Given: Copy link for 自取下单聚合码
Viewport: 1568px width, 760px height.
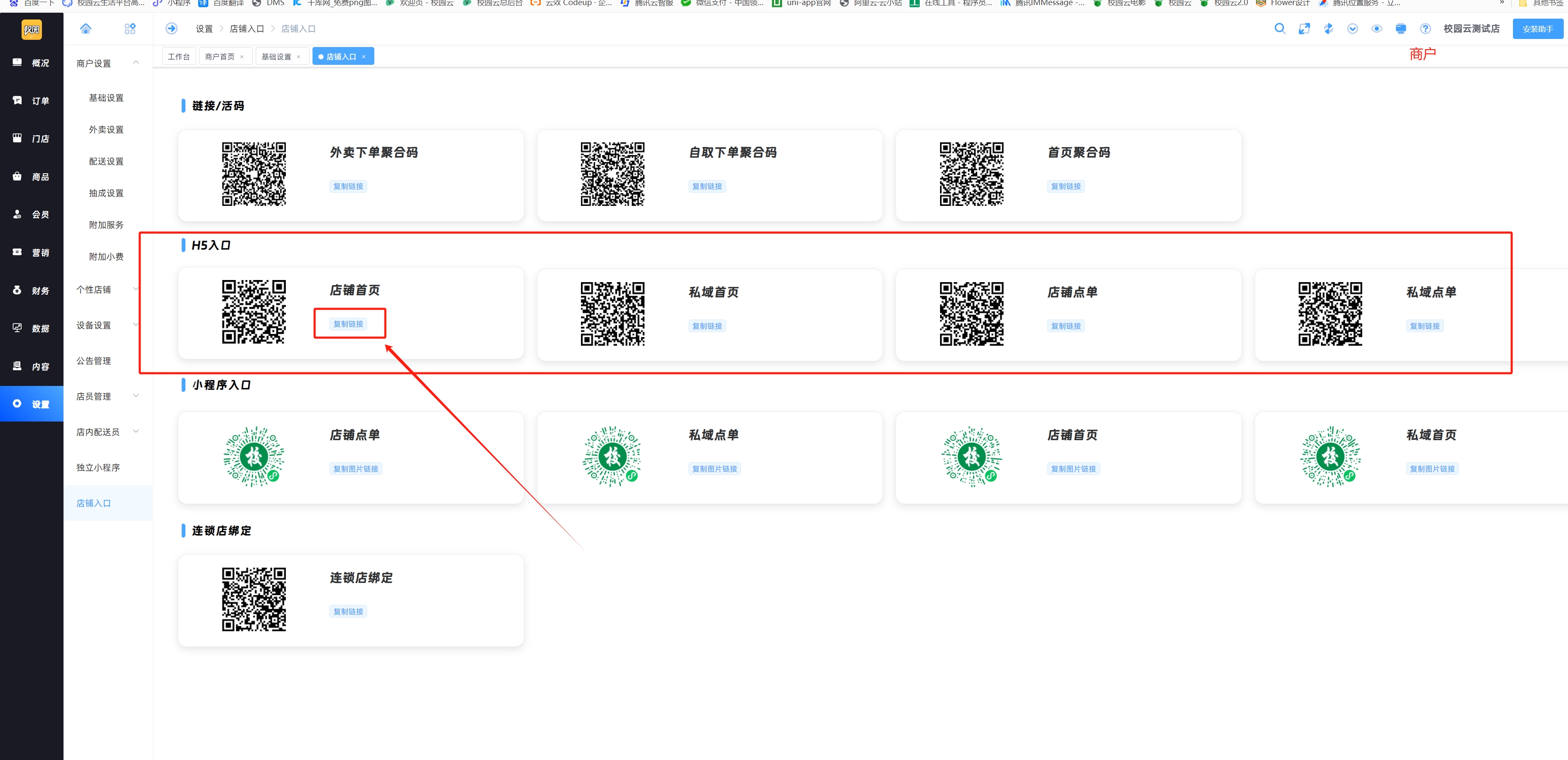Looking at the screenshot, I should point(707,186).
